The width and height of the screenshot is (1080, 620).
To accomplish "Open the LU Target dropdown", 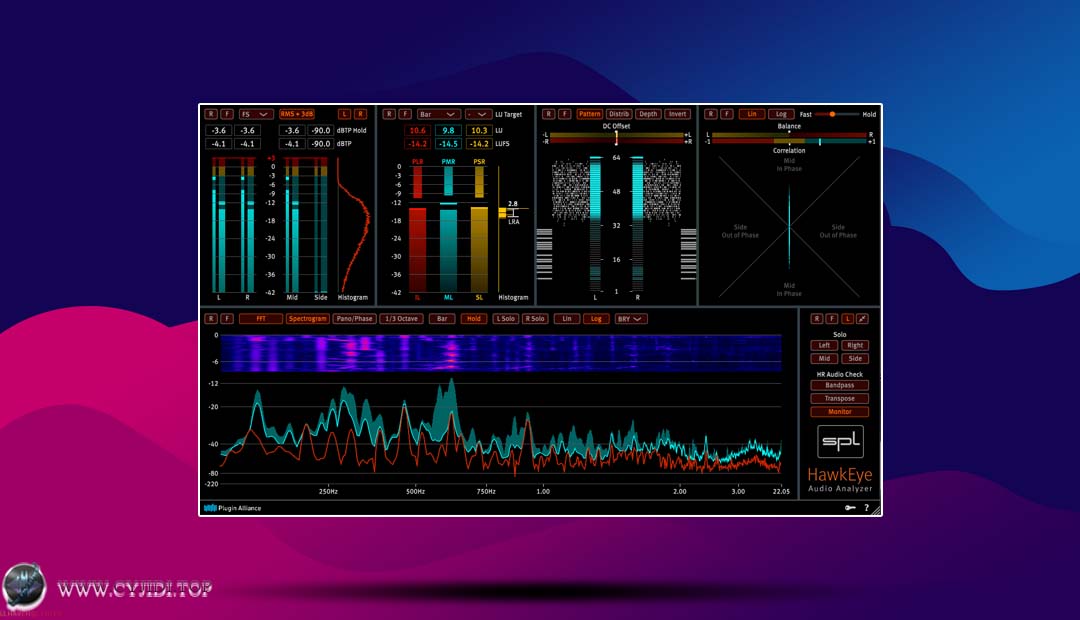I will [x=478, y=114].
